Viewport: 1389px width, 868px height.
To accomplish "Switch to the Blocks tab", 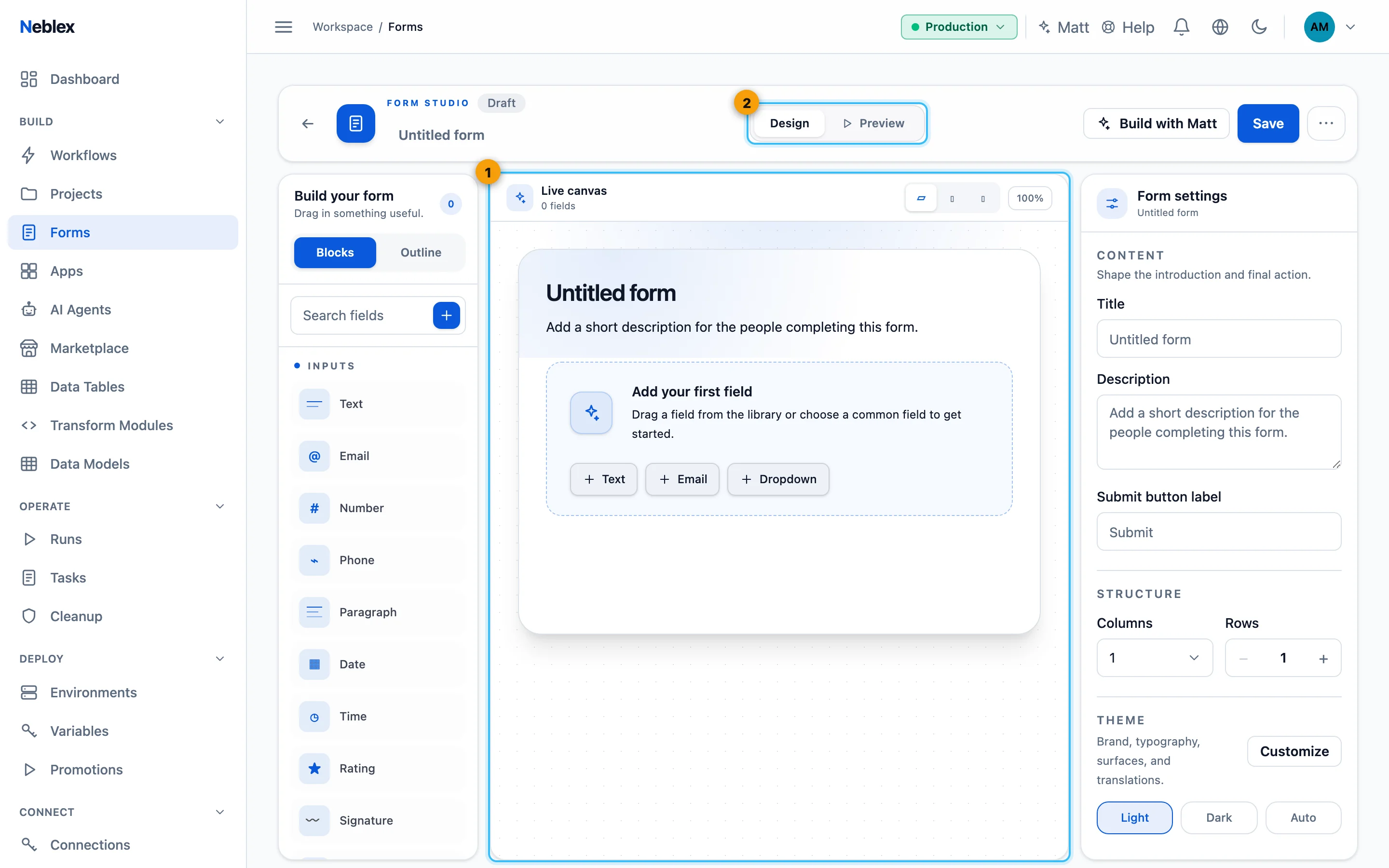I will 335,253.
